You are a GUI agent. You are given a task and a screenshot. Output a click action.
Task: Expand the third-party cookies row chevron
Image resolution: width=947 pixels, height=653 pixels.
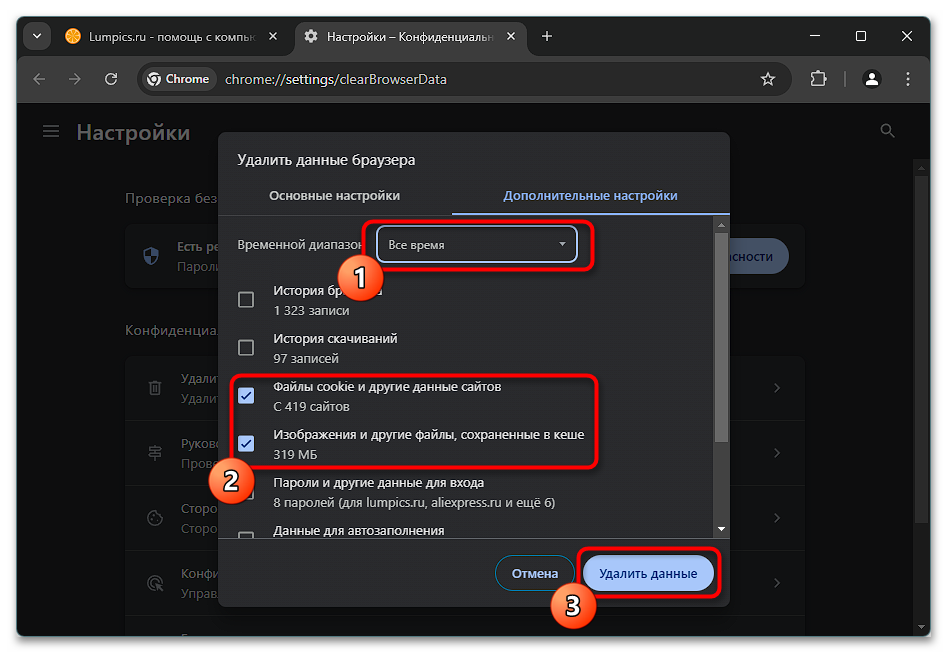tap(777, 518)
